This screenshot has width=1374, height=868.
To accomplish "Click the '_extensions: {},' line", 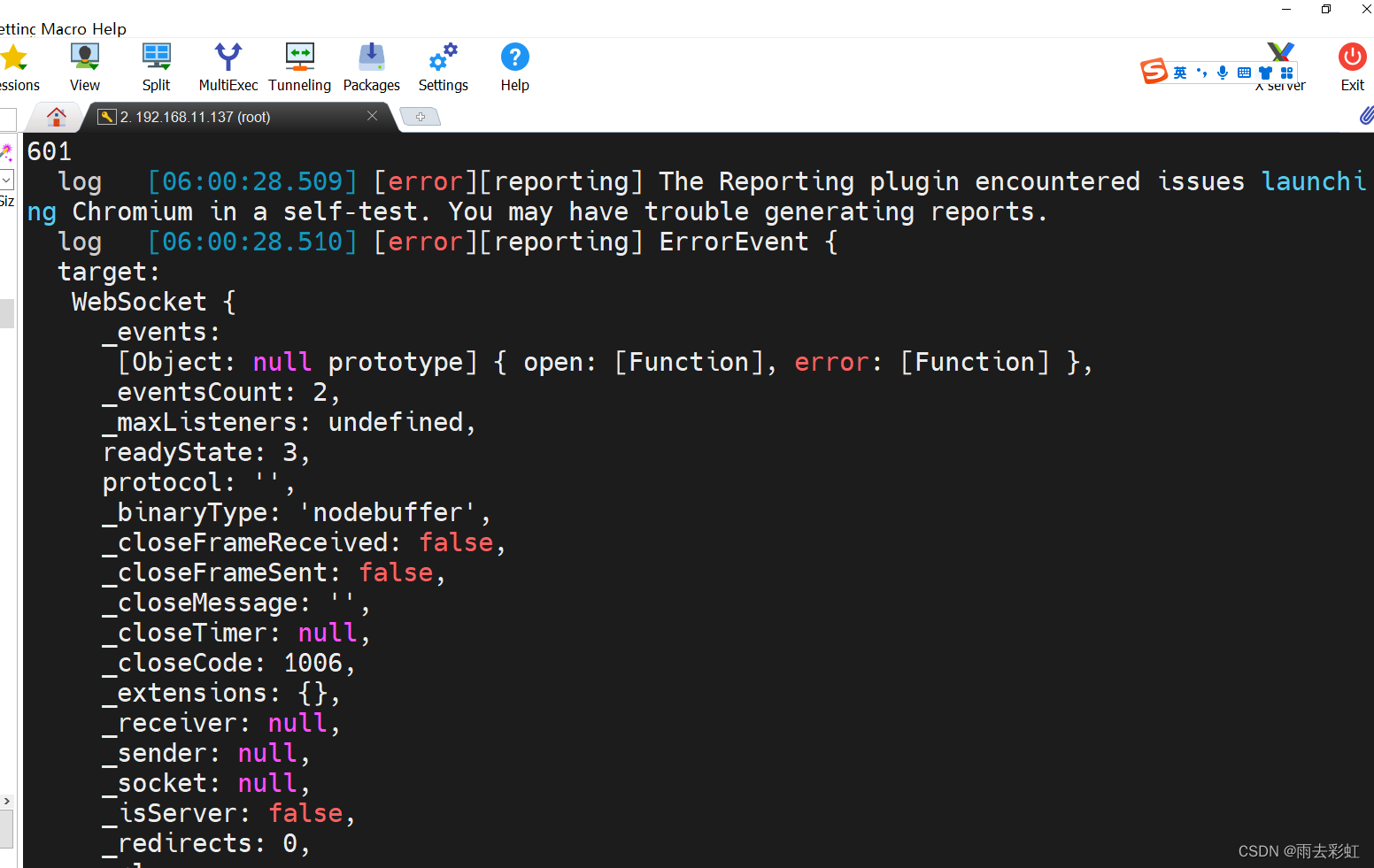I will (x=221, y=693).
